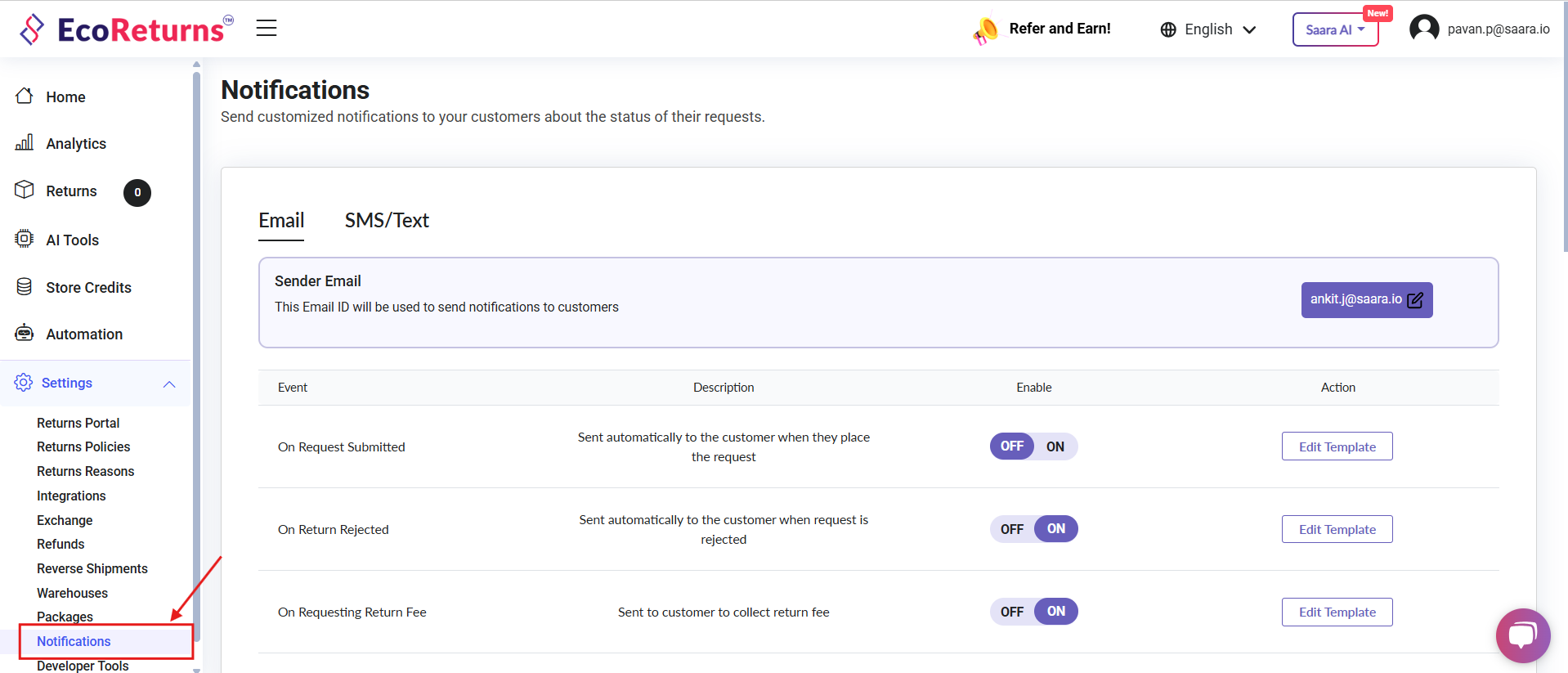The image size is (1568, 673).
Task: Edit the sender email ankit.j@saara.io
Action: click(x=1366, y=300)
